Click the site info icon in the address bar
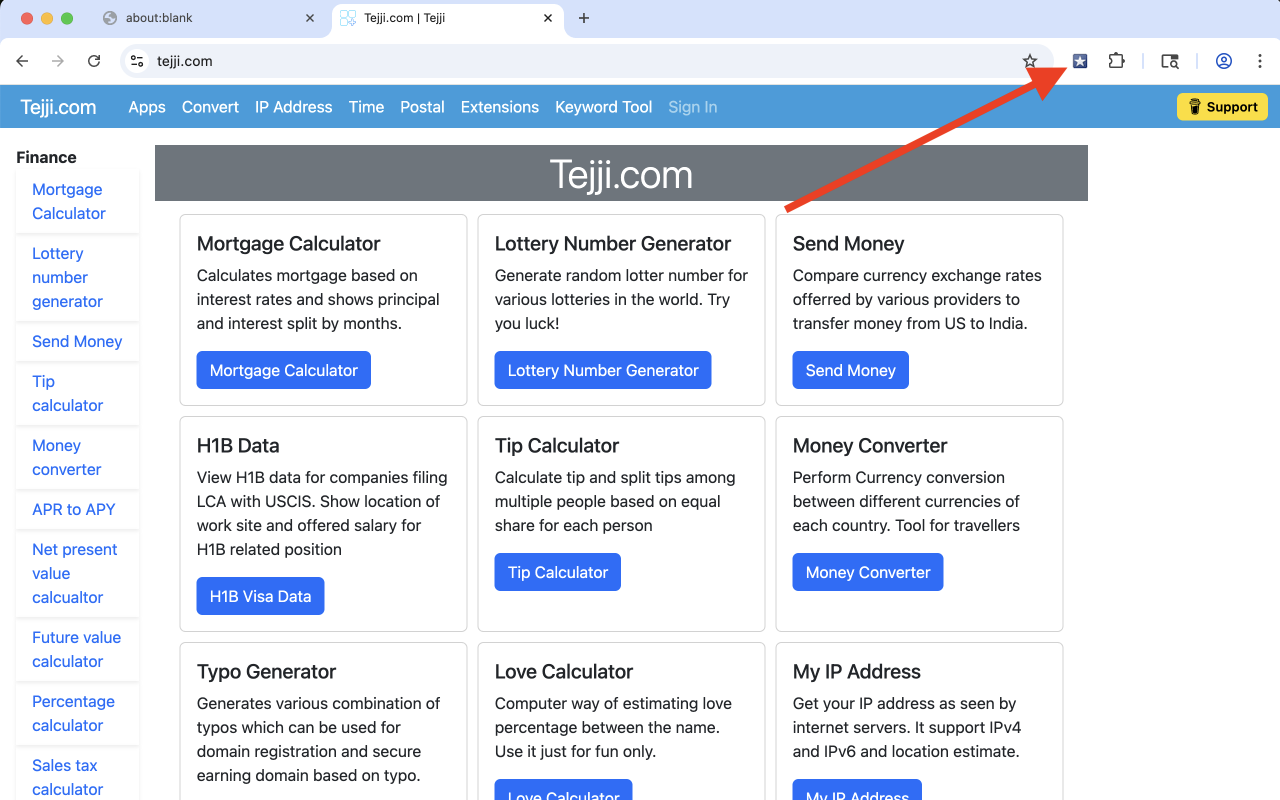The image size is (1280, 800). (x=136, y=61)
